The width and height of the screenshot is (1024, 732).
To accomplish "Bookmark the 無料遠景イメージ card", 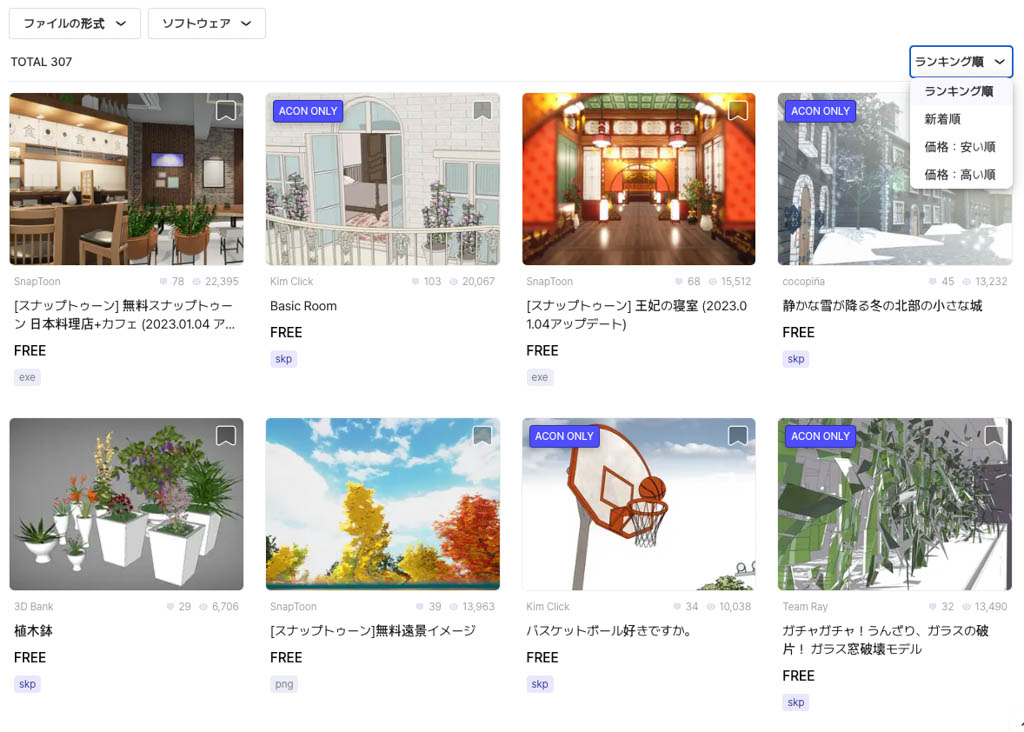I will point(482,436).
